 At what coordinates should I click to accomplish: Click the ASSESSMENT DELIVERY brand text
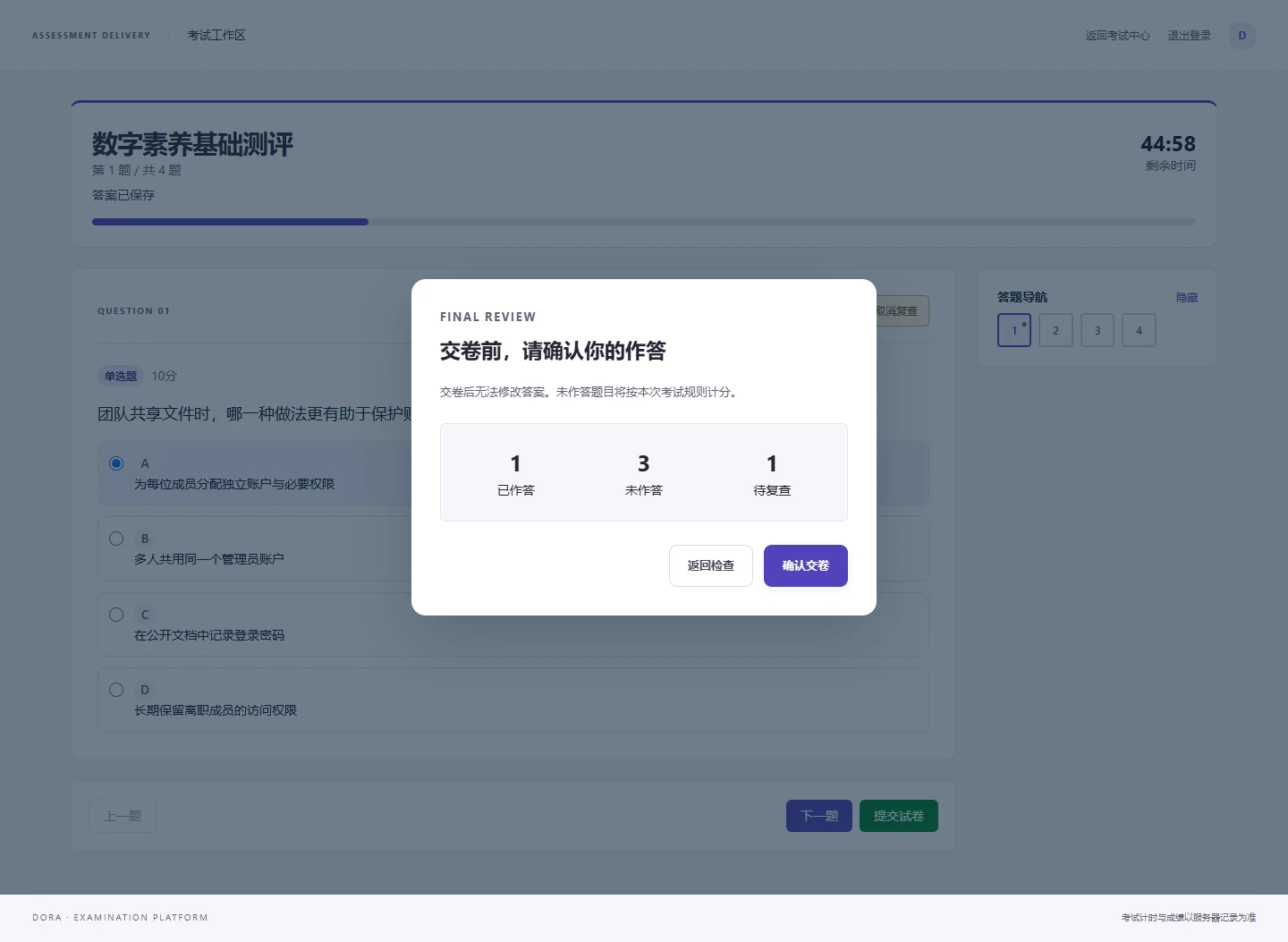[x=91, y=36]
